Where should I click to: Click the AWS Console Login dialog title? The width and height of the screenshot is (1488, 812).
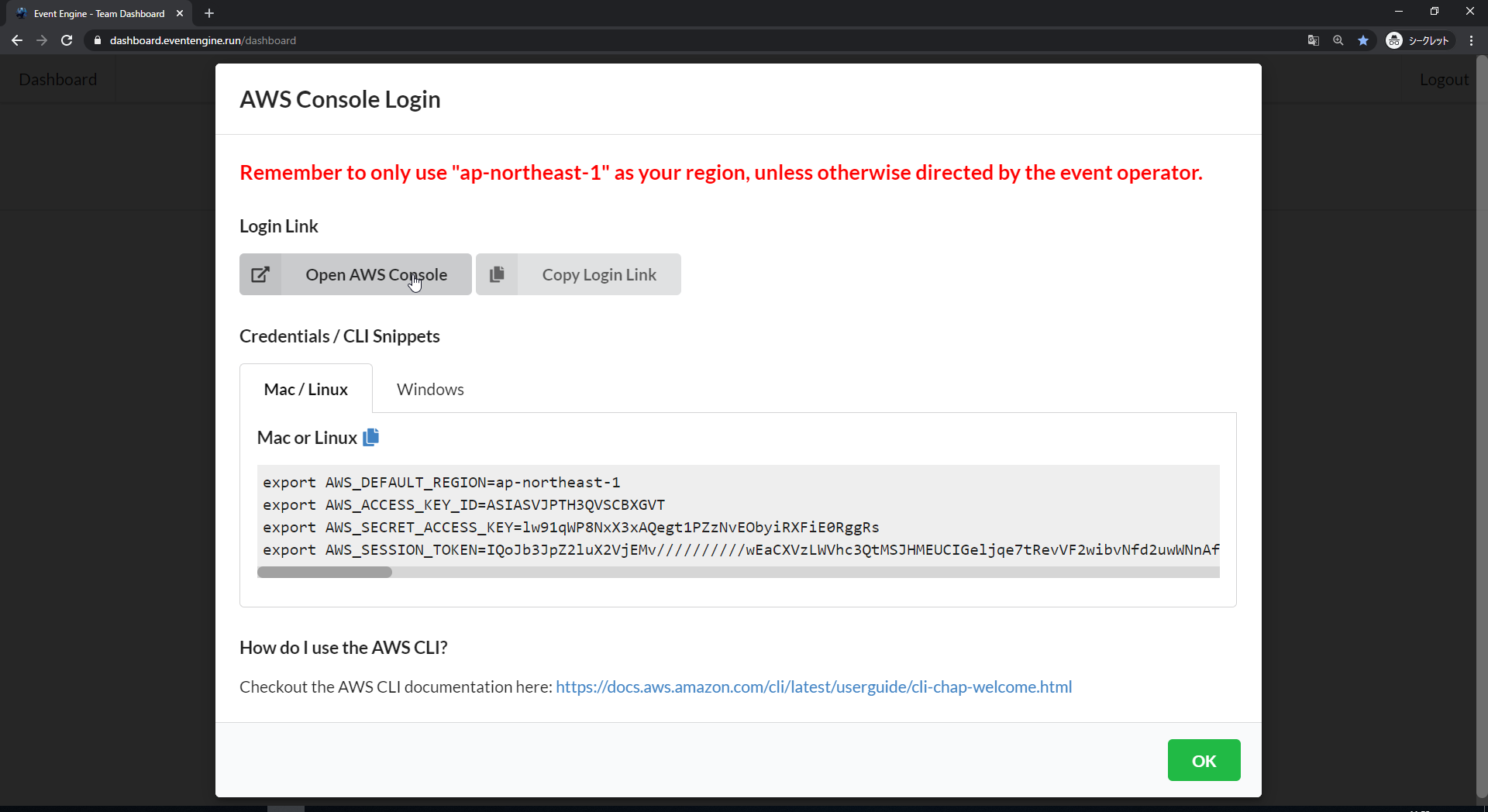pyautogui.click(x=339, y=99)
